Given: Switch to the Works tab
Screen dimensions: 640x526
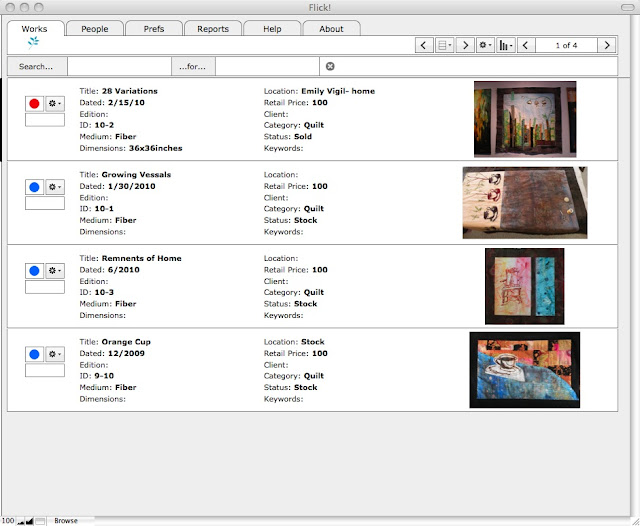Looking at the screenshot, I should click(x=36, y=29).
